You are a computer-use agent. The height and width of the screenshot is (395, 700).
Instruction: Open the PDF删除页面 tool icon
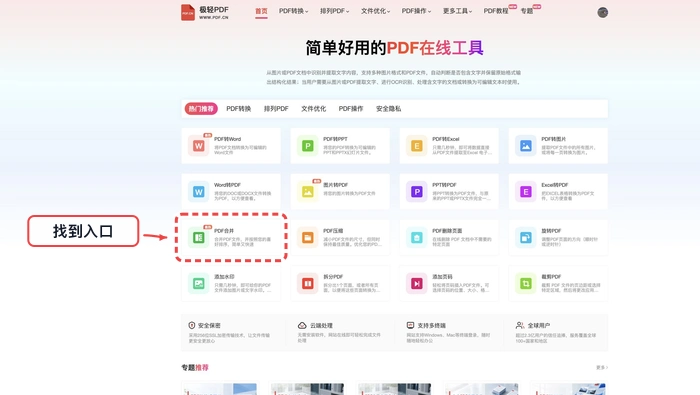tap(417, 237)
